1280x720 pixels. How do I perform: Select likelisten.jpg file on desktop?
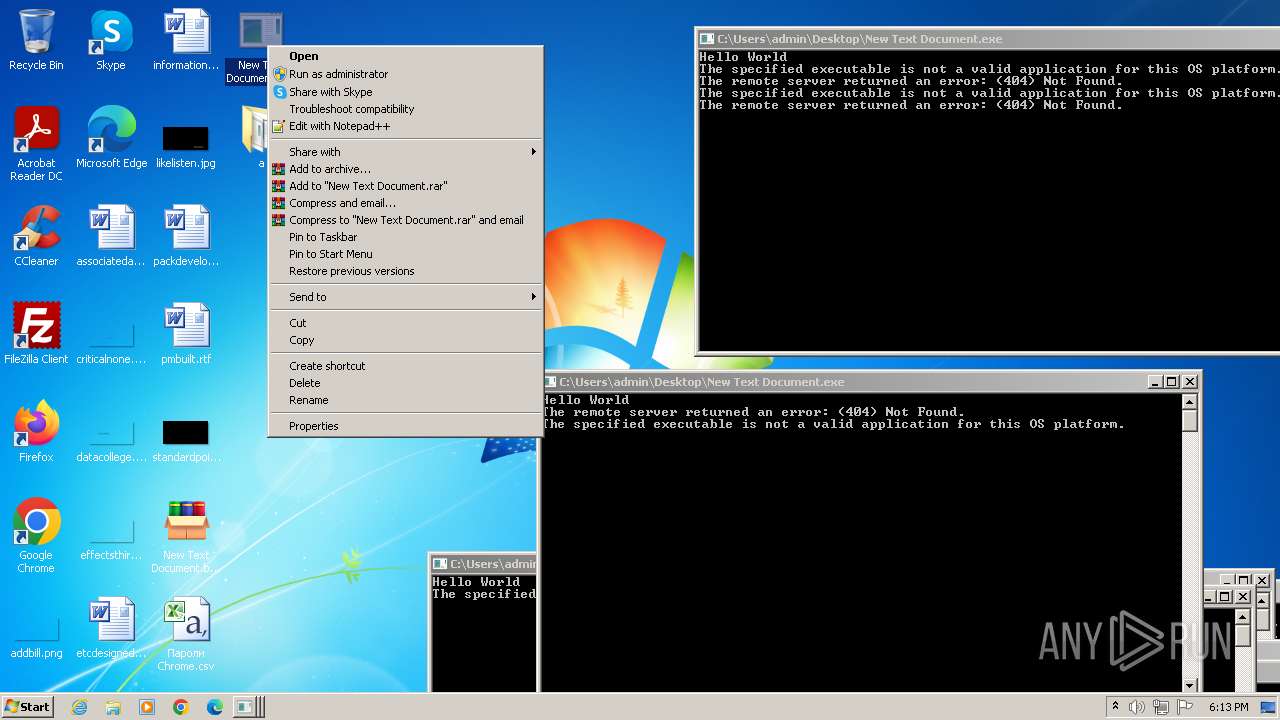pos(186,145)
